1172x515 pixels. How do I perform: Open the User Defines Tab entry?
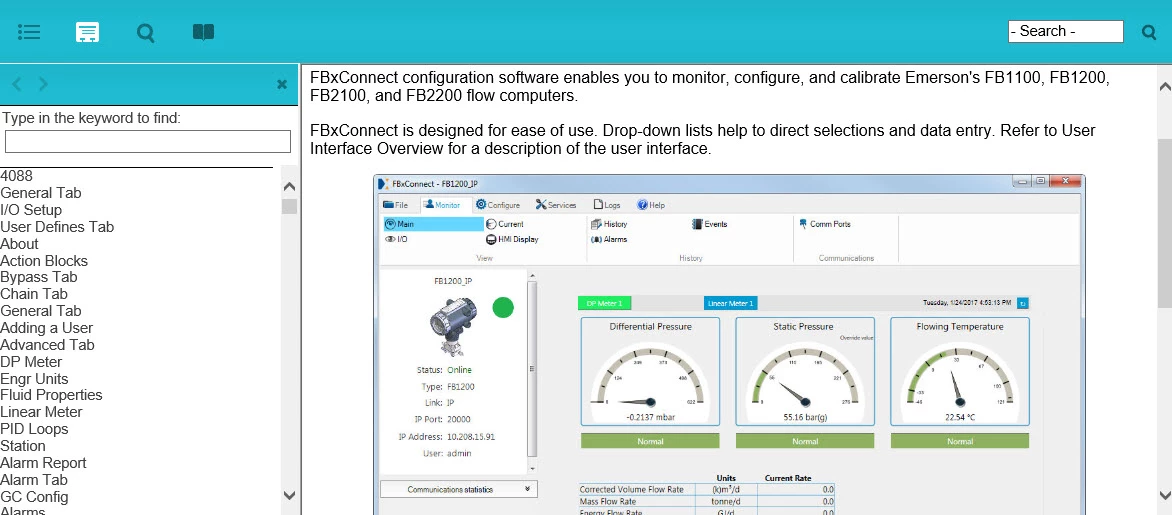pyautogui.click(x=57, y=226)
